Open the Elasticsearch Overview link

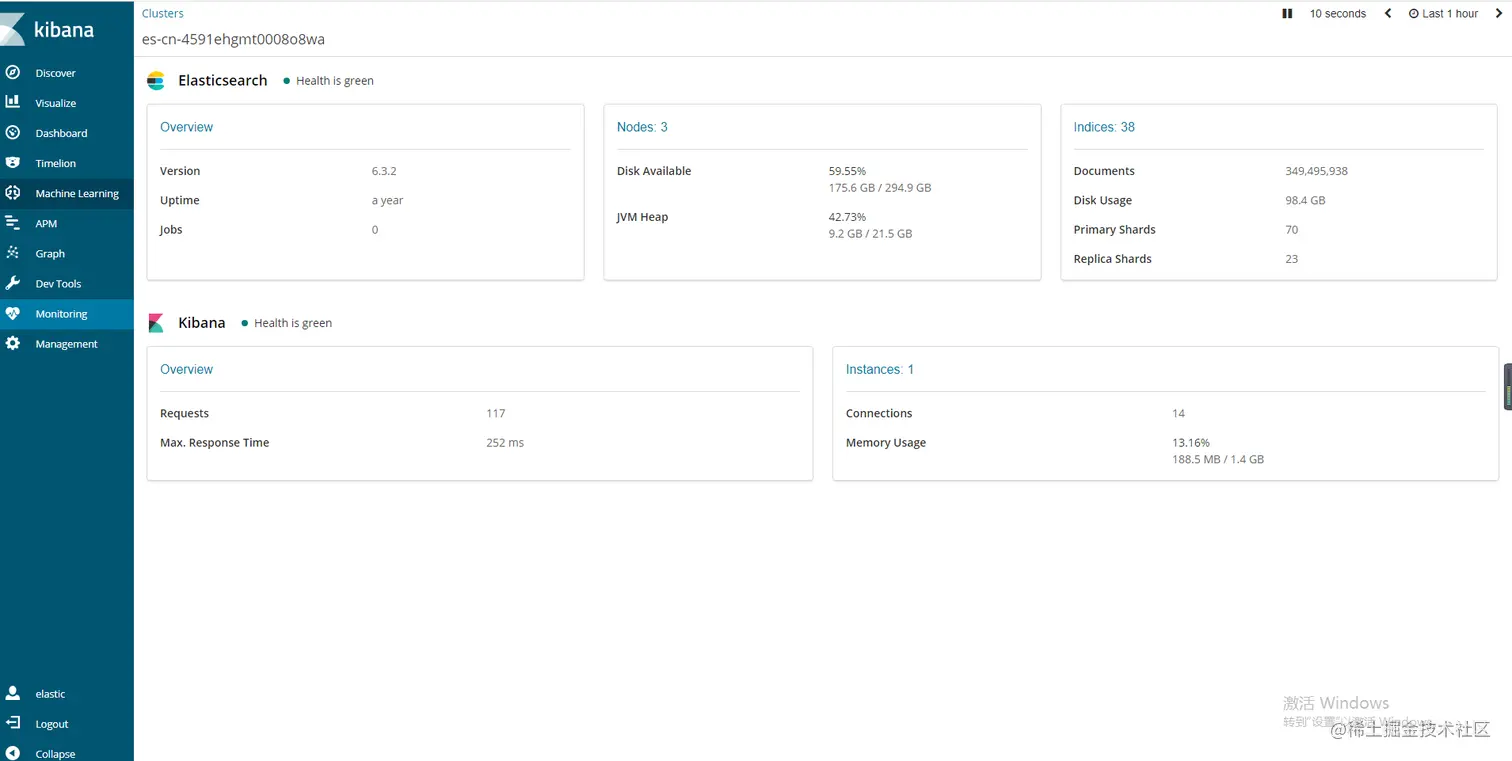tap(186, 127)
